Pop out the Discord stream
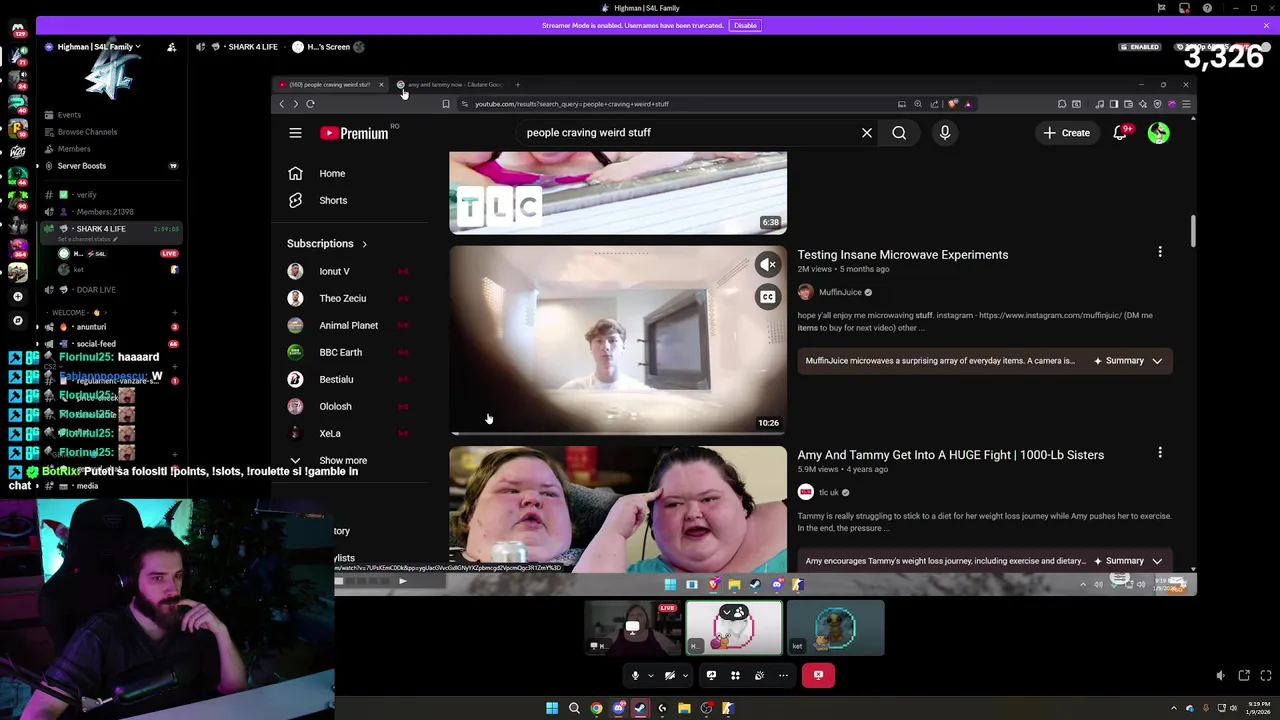The height and width of the screenshot is (720, 1280). [1244, 676]
